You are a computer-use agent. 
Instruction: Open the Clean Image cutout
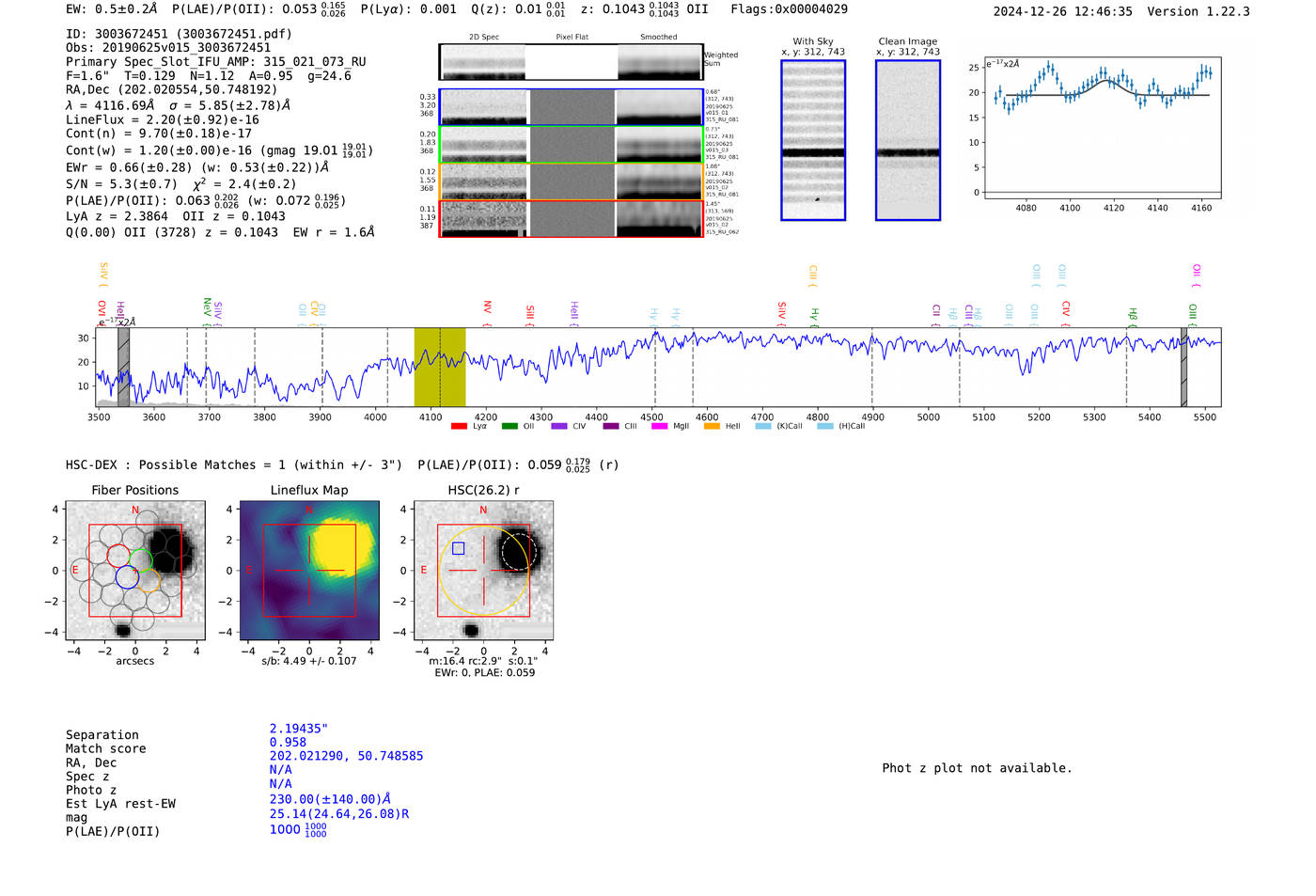(908, 140)
